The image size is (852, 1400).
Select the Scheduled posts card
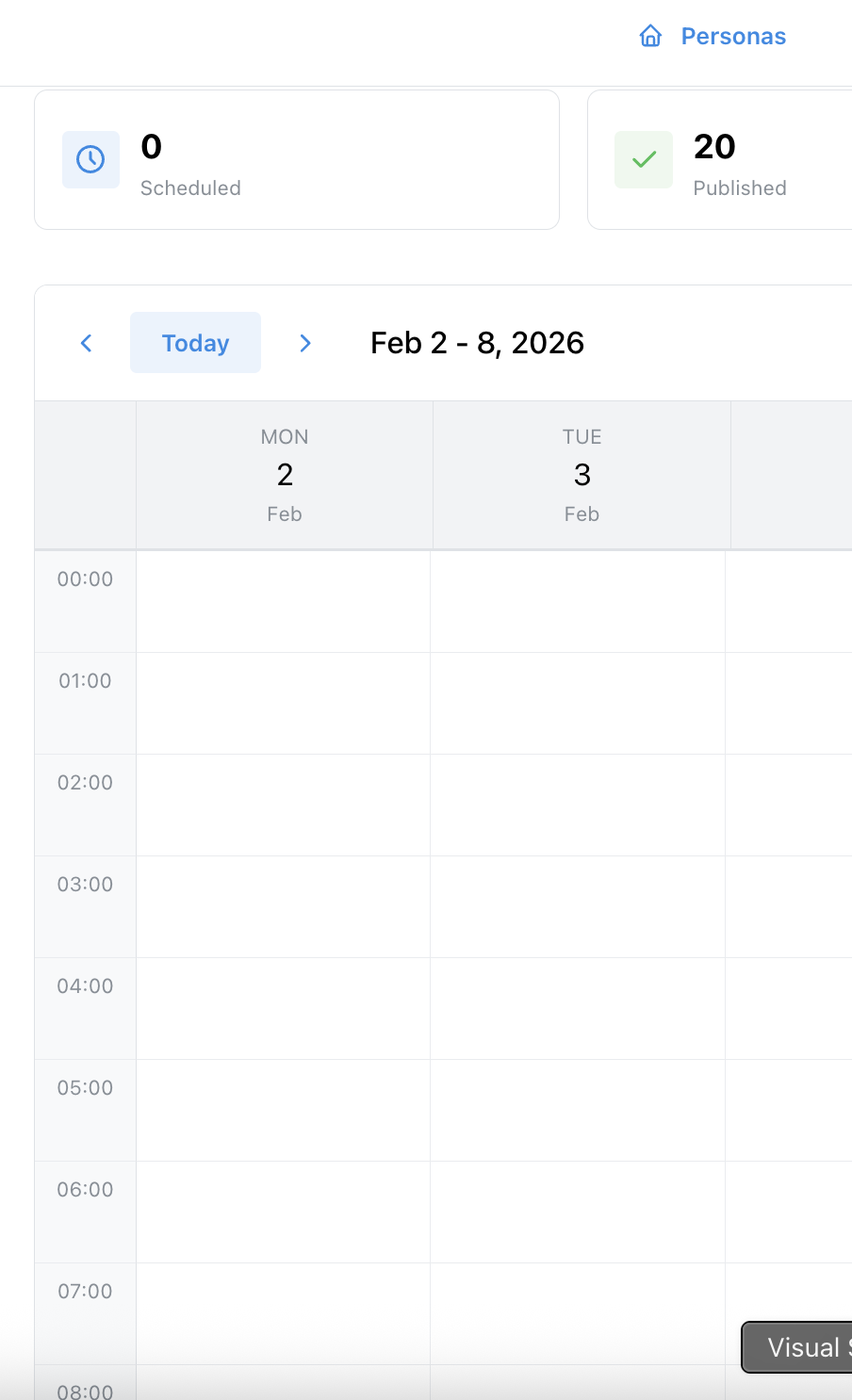point(297,159)
